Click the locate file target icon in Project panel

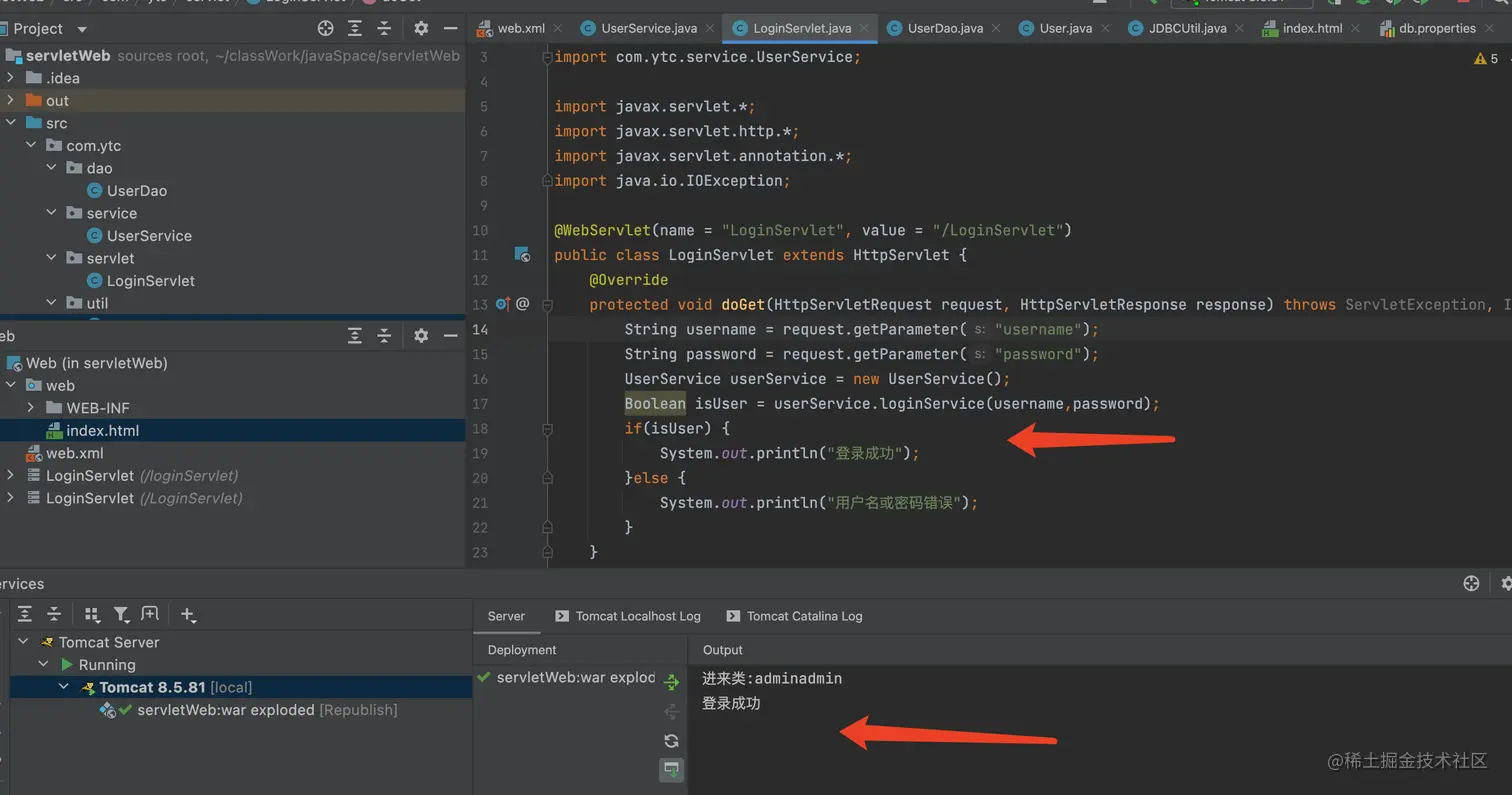[x=325, y=29]
